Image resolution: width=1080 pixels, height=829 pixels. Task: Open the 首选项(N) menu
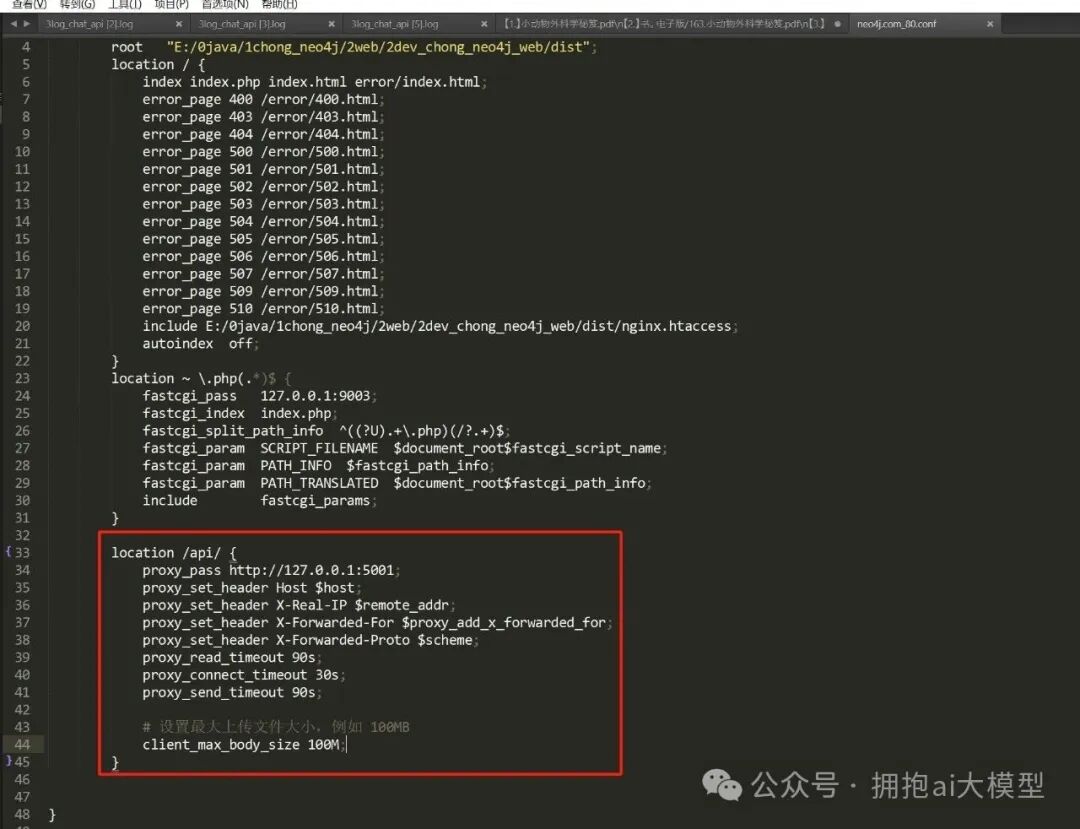225,4
